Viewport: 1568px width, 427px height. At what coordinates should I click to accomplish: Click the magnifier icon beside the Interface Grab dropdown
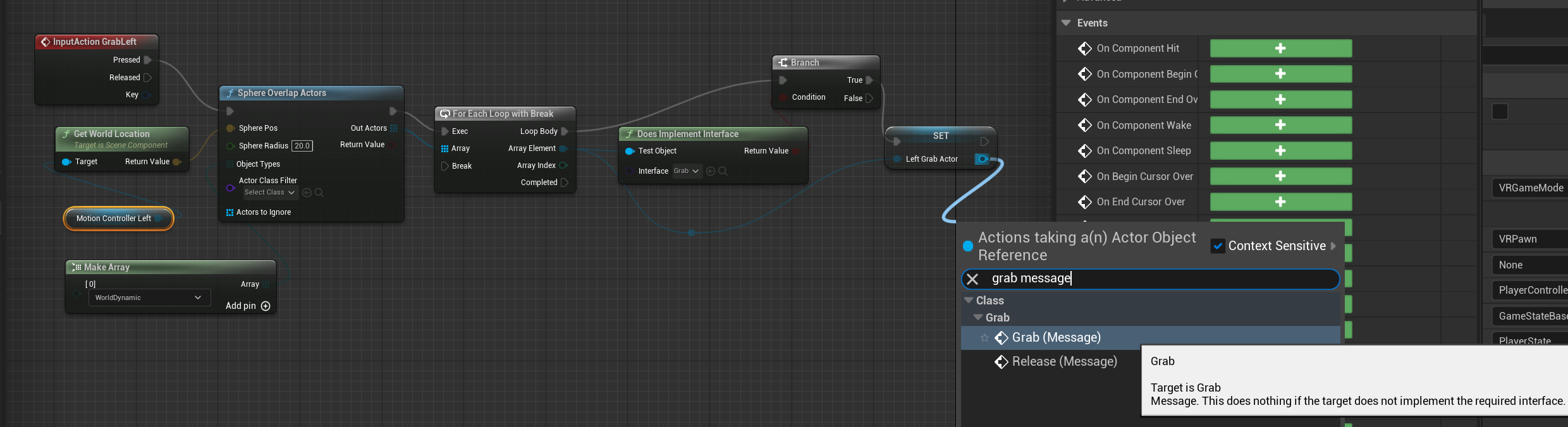pos(723,171)
